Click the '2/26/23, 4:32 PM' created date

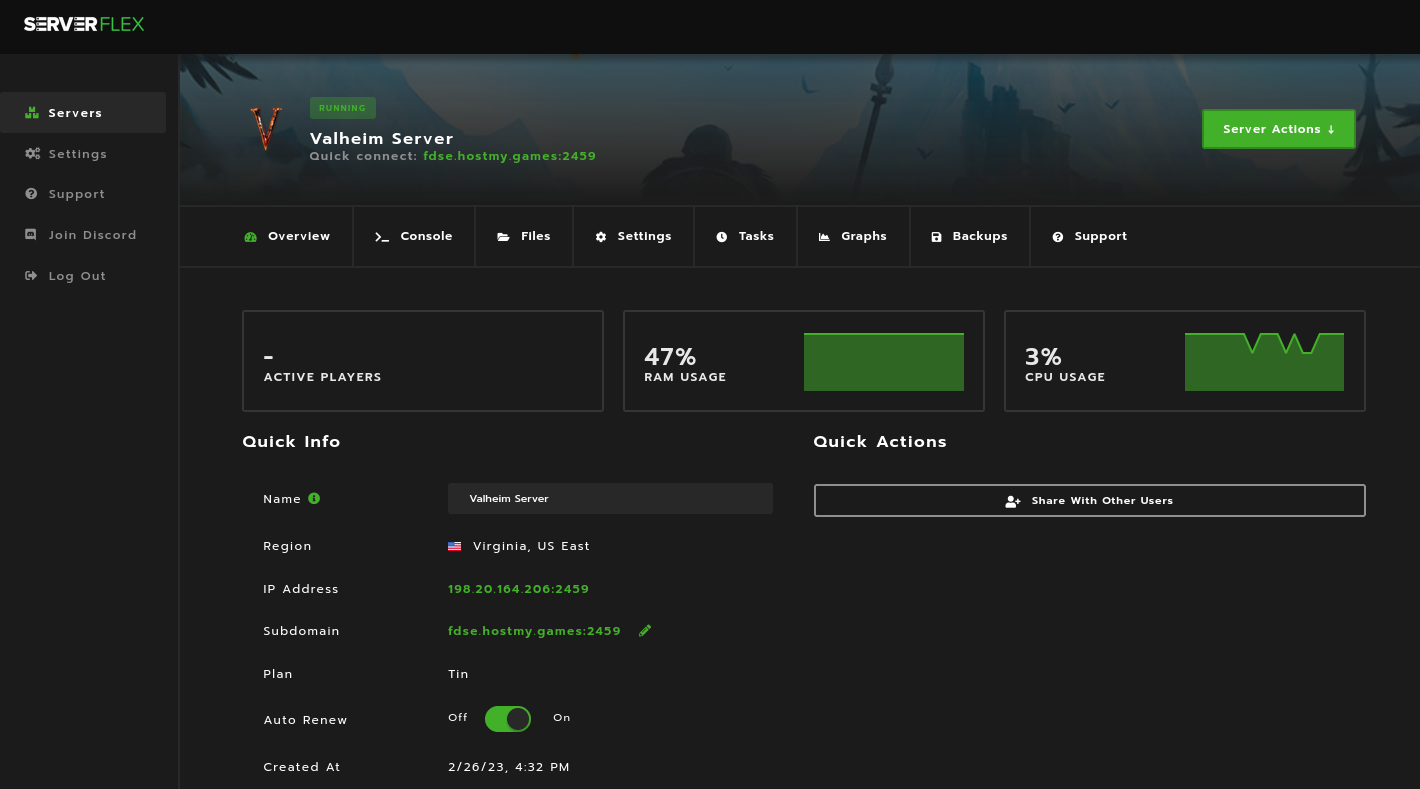(509, 767)
